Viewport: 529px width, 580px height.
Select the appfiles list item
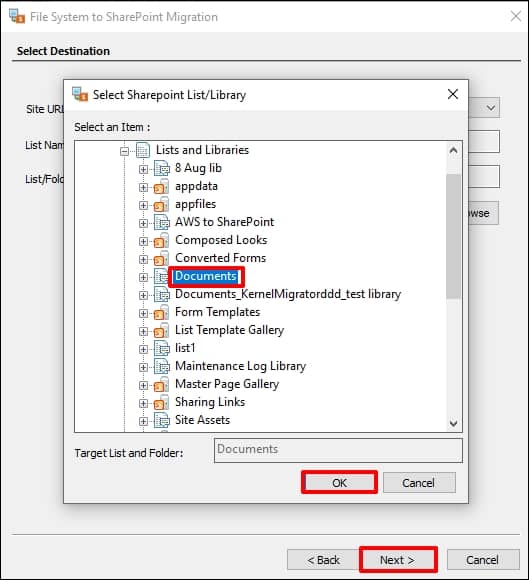coord(195,204)
